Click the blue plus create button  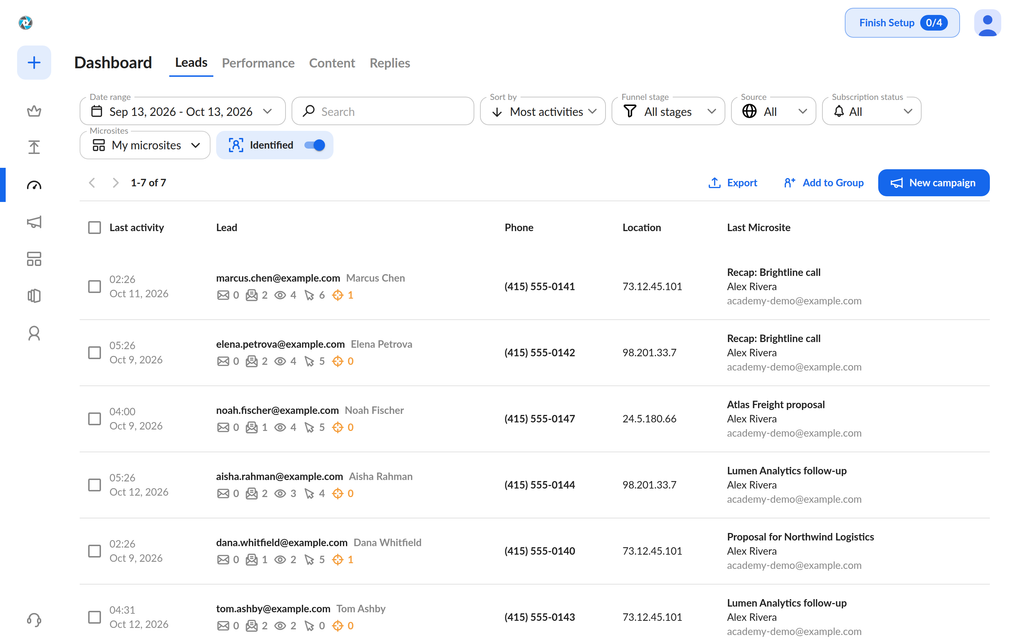tap(34, 63)
